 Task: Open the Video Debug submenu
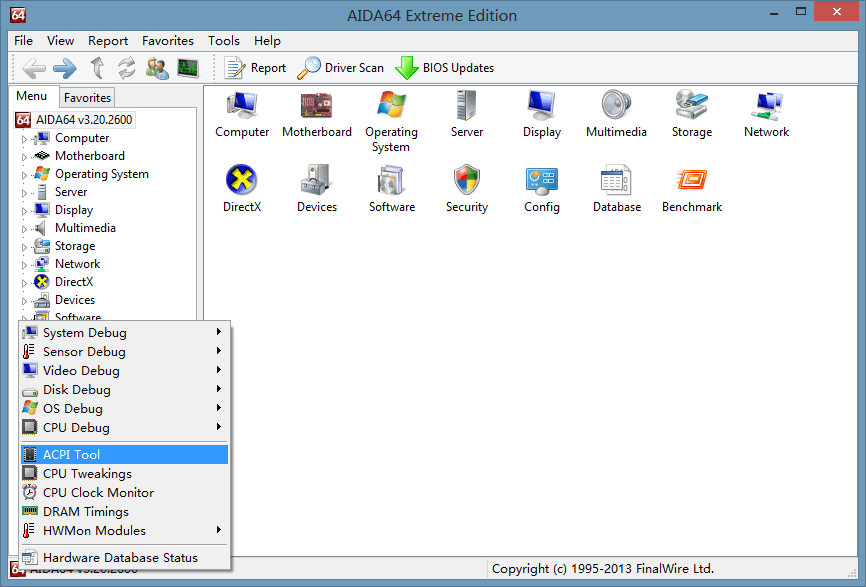pyautogui.click(x=124, y=371)
